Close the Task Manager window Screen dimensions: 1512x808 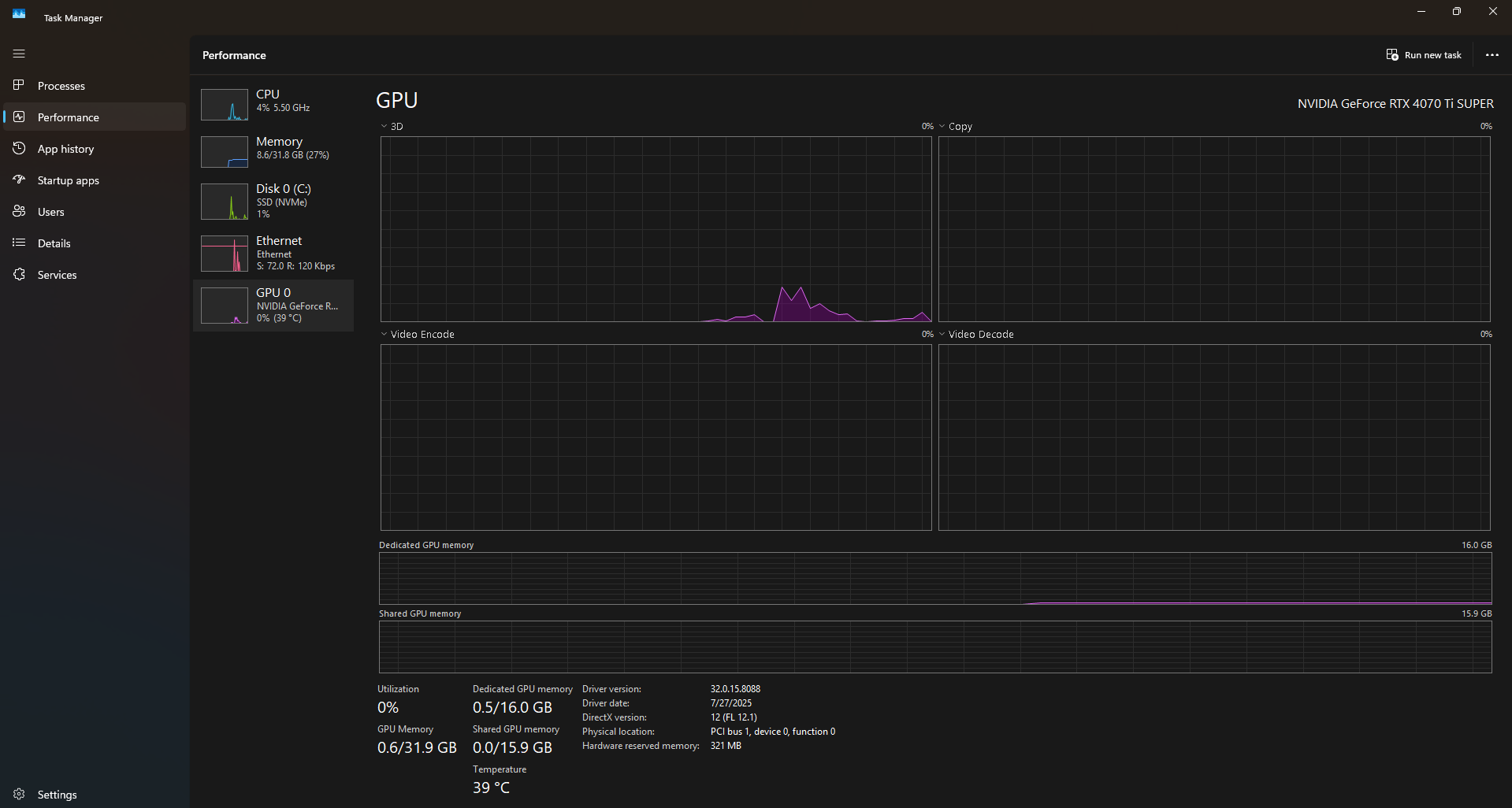coord(1493,12)
